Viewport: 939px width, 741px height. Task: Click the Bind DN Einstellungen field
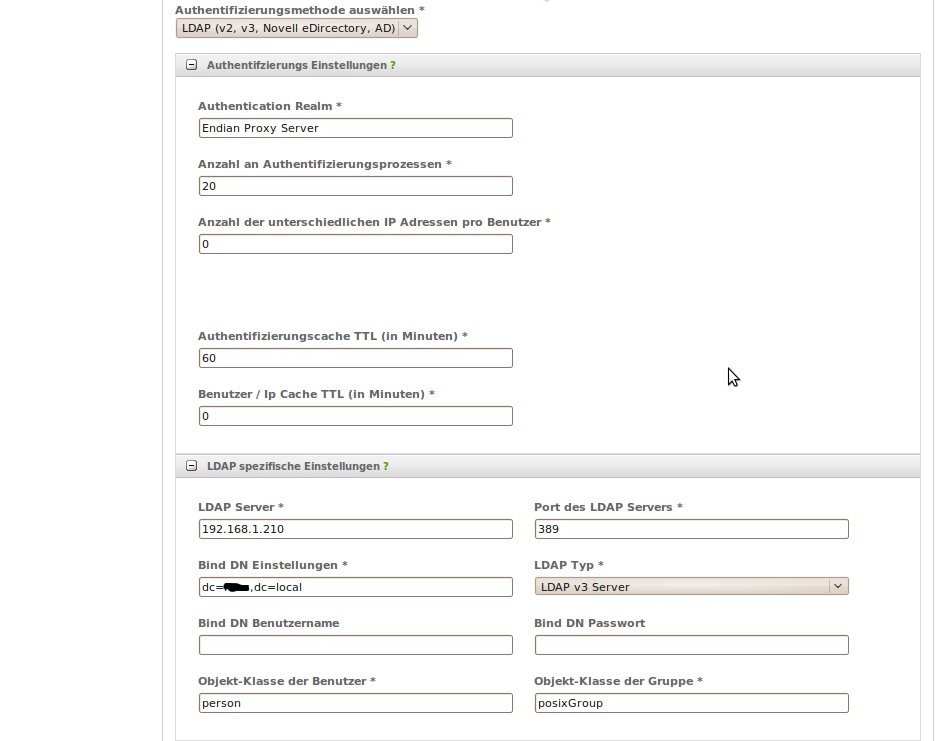tap(355, 587)
